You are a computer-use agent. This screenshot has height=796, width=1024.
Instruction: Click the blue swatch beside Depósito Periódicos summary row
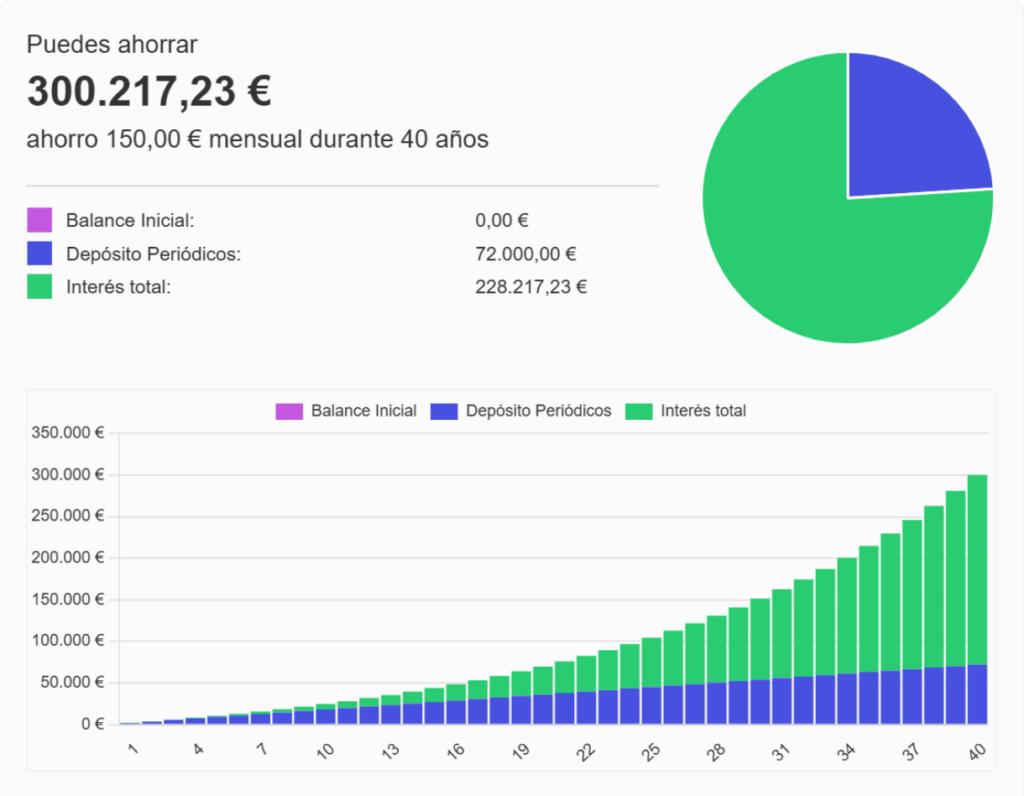(39, 254)
